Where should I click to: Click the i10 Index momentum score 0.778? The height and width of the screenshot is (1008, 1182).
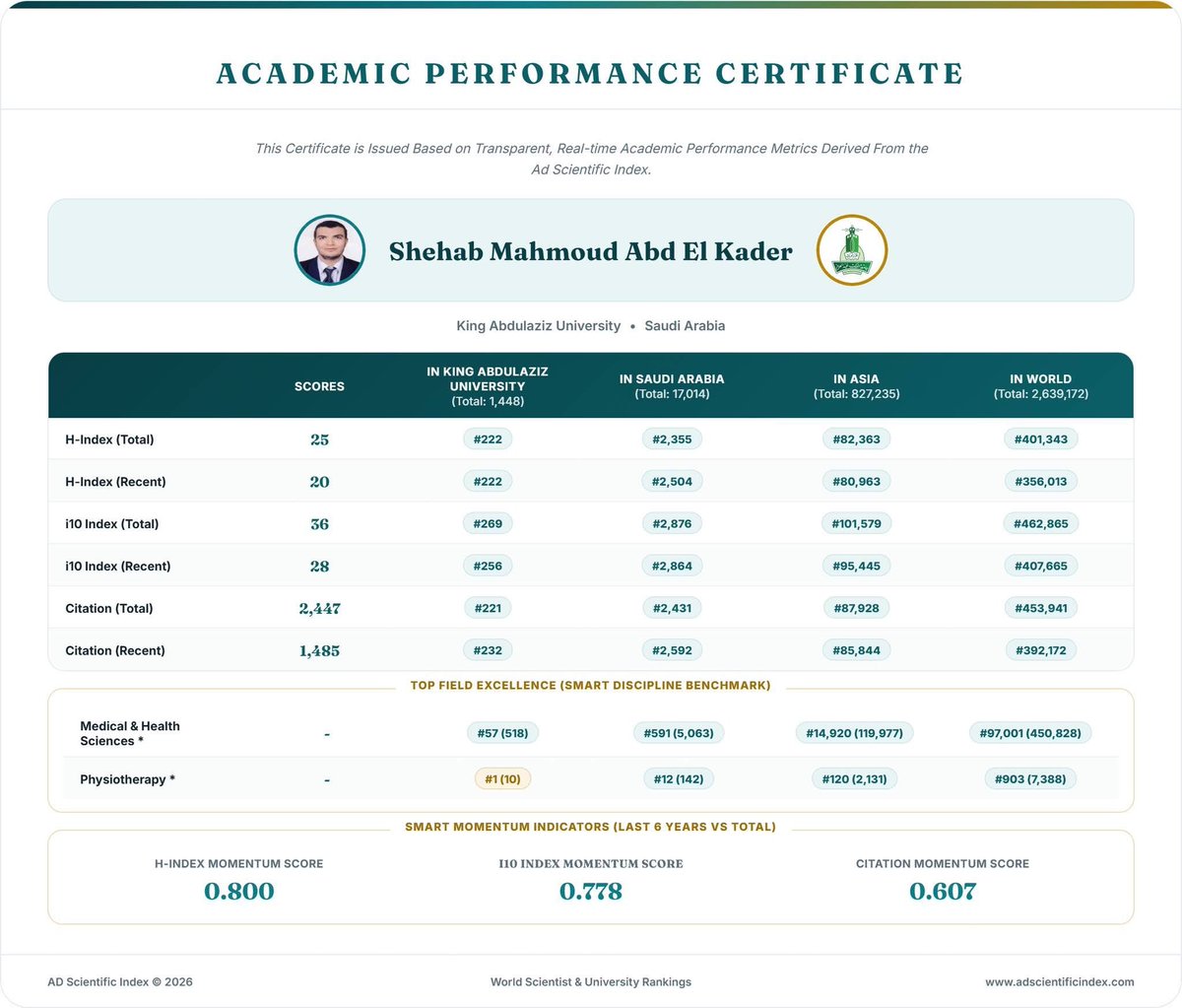(591, 892)
